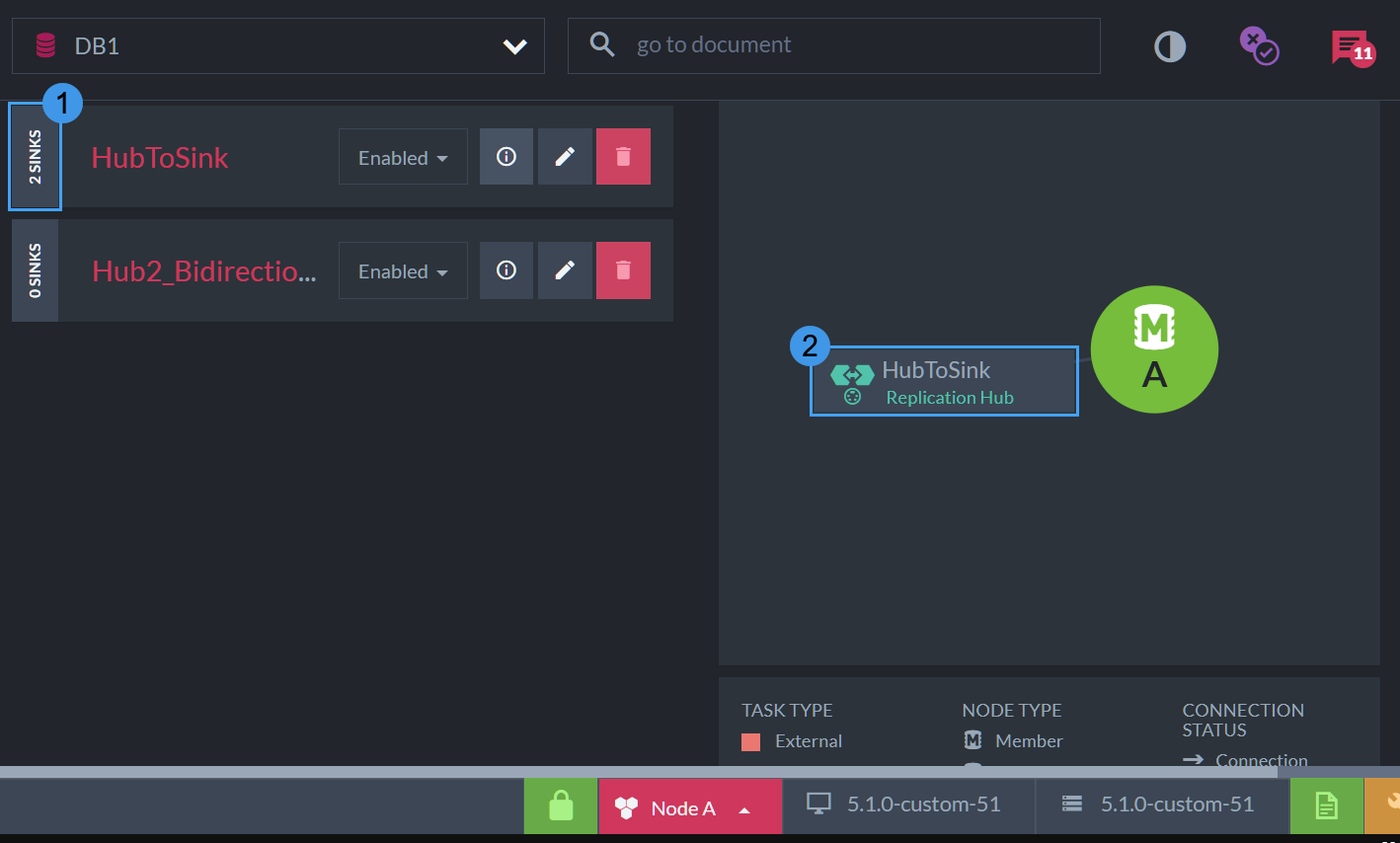The width and height of the screenshot is (1400, 843).
Task: Toggle the contrast theme icon
Action: (1170, 46)
